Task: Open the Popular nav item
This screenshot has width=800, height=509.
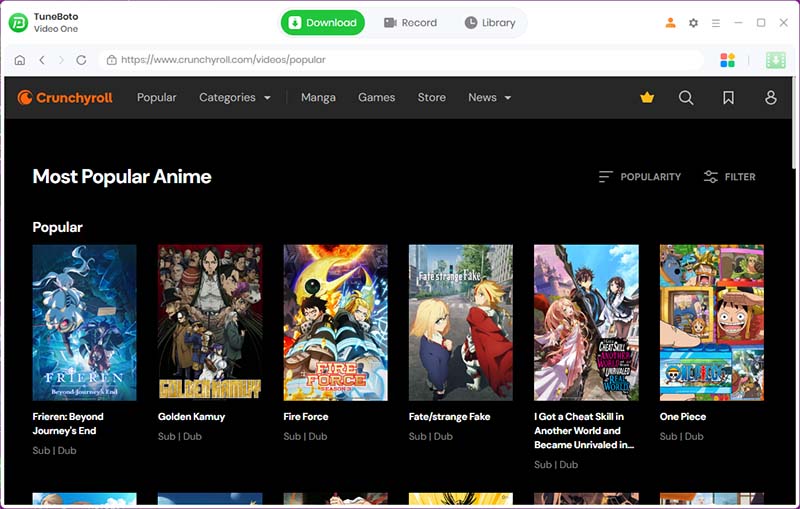Action: 157,97
